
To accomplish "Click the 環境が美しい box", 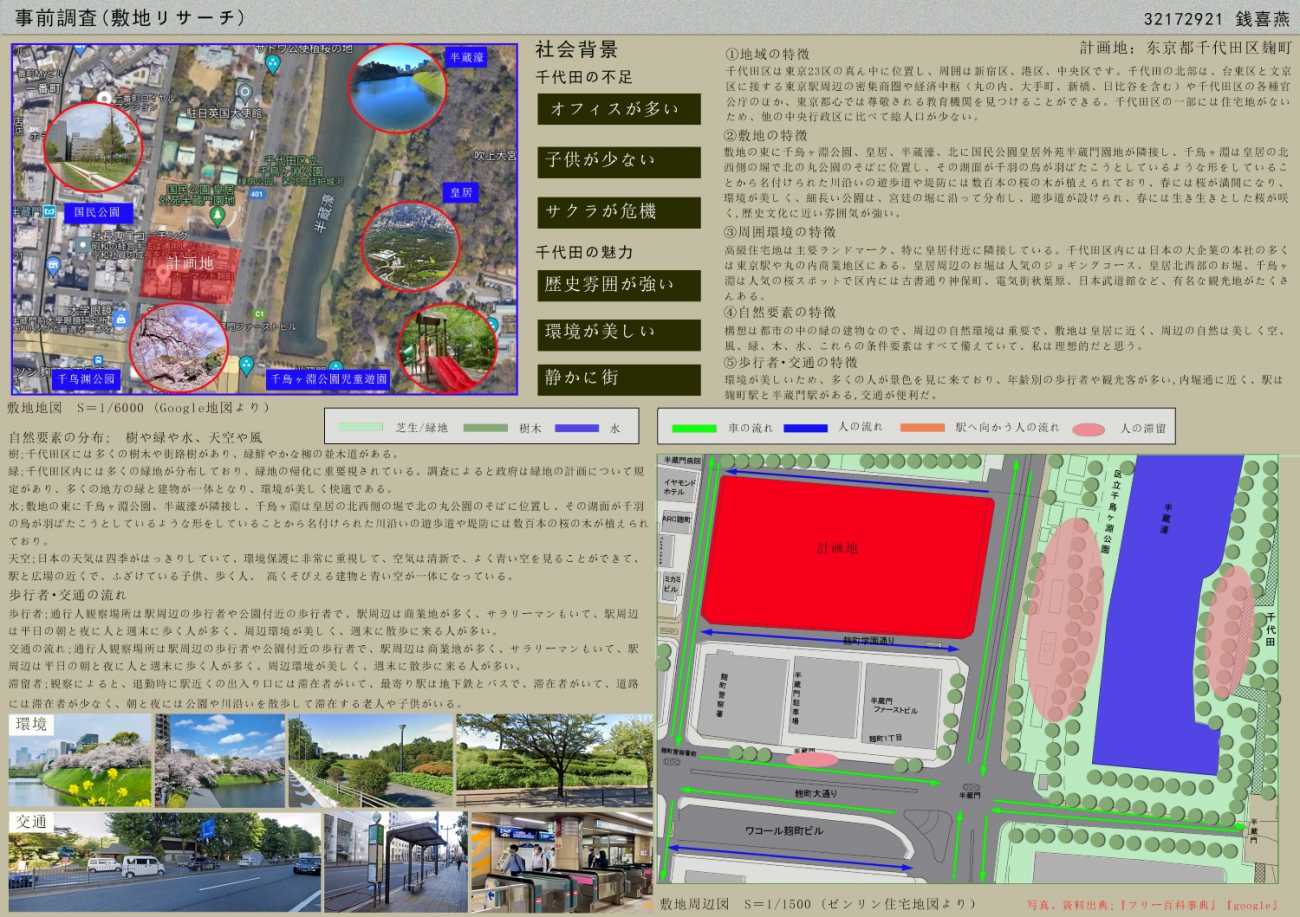I will pyautogui.click(x=618, y=334).
